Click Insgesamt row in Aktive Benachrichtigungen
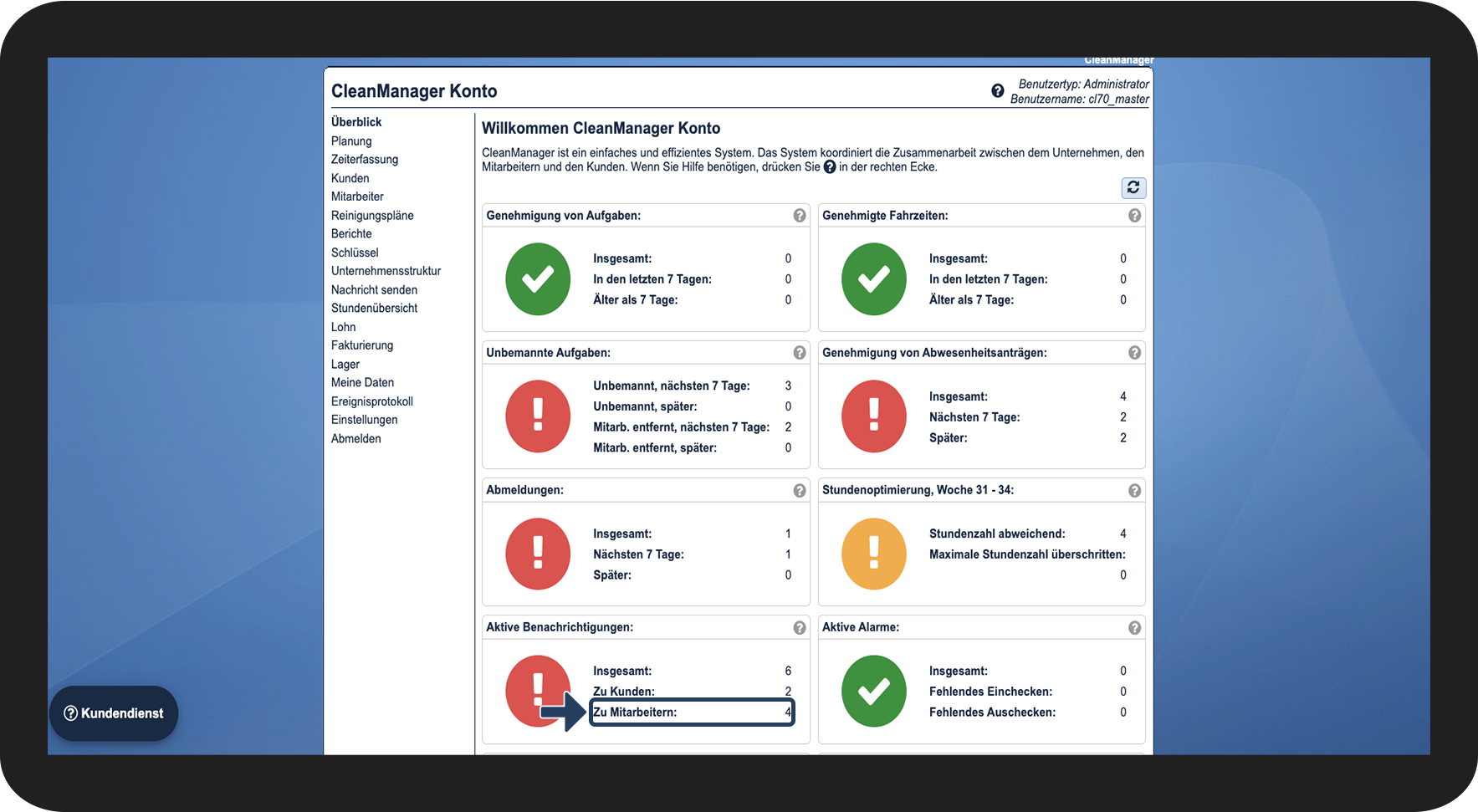Screen dimensions: 1478x812 pos(692,671)
